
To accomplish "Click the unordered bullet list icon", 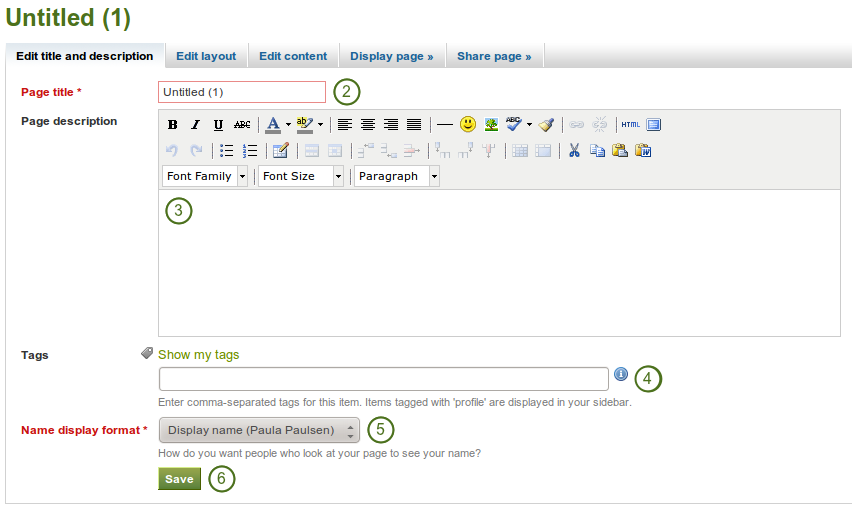I will tap(227, 151).
